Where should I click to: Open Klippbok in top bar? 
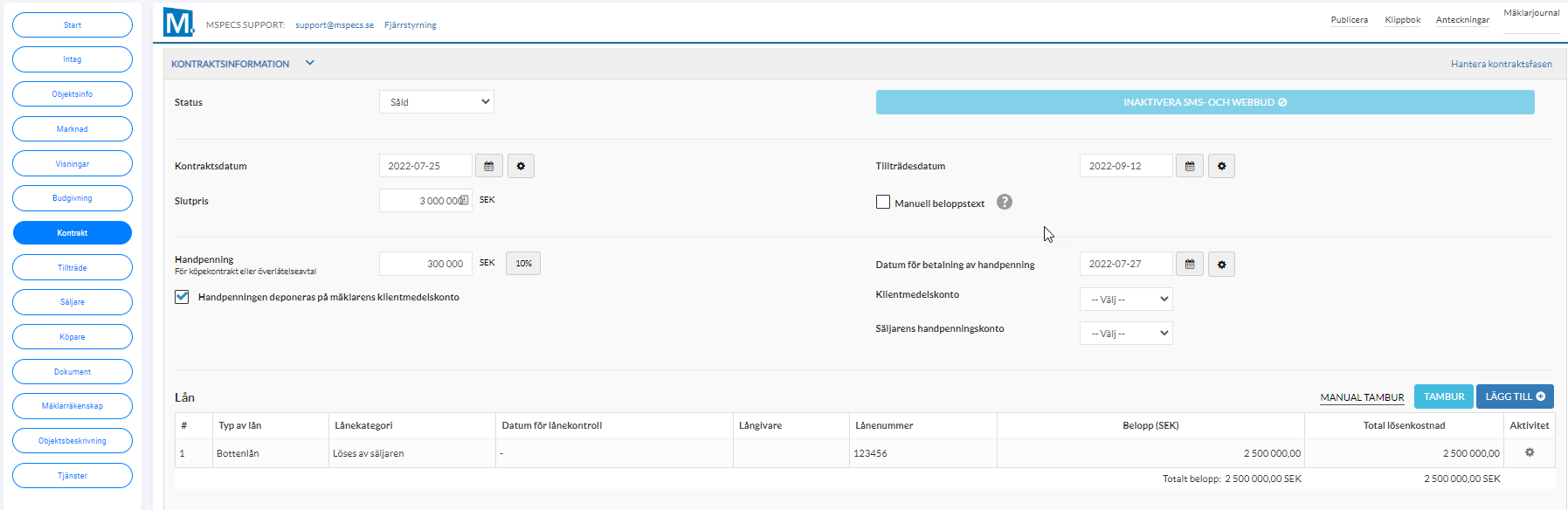[1403, 20]
